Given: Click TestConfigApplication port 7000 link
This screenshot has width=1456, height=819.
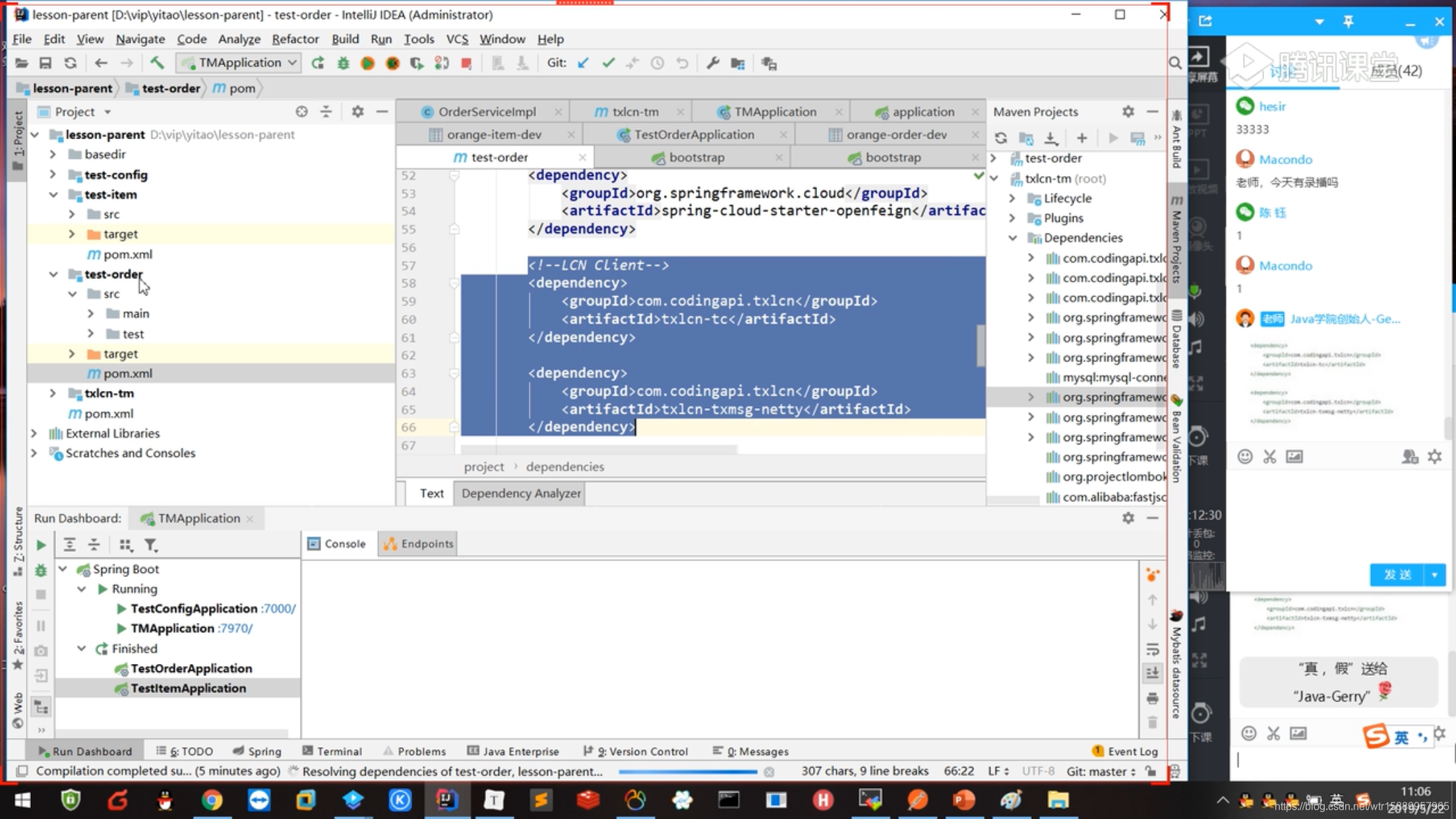Looking at the screenshot, I should point(278,609).
